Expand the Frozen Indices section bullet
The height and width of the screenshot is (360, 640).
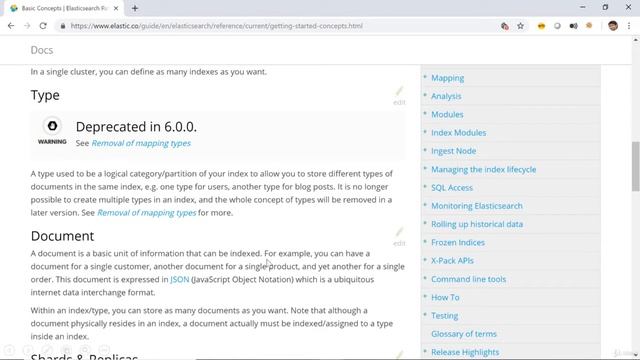point(425,241)
